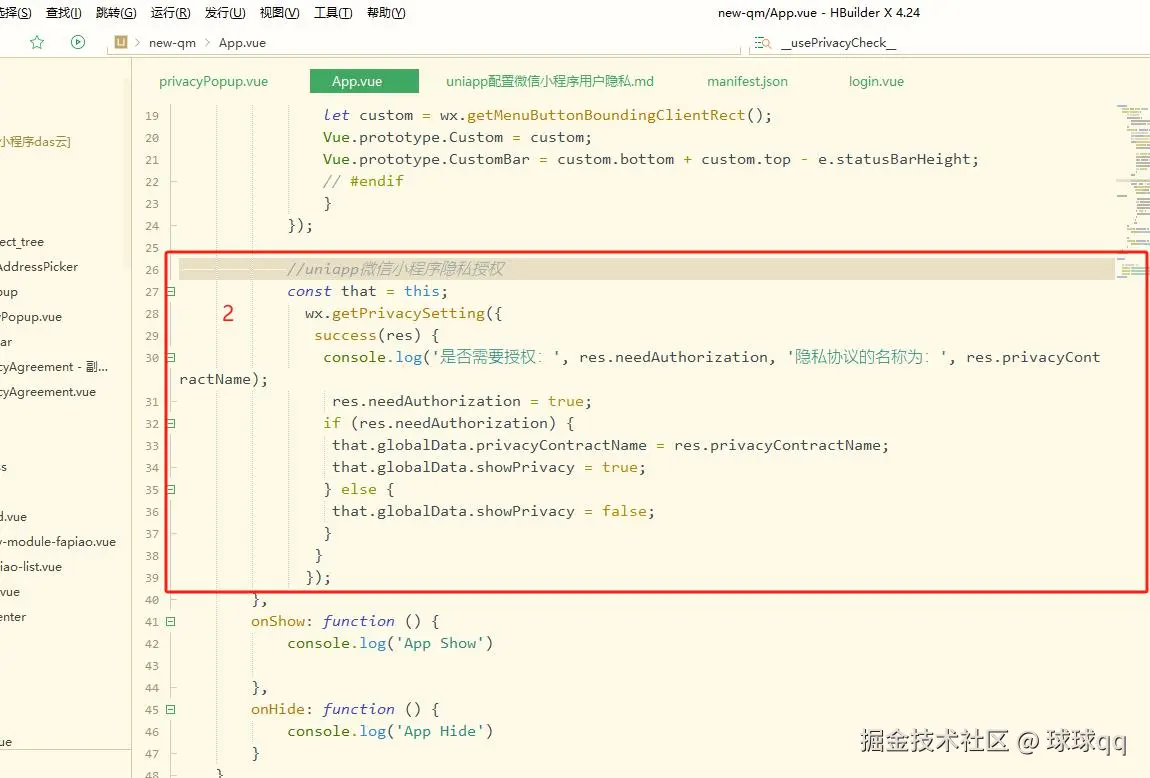Screen dimensions: 1150x778
Task: Click the star bookmark icon
Action: tap(37, 43)
